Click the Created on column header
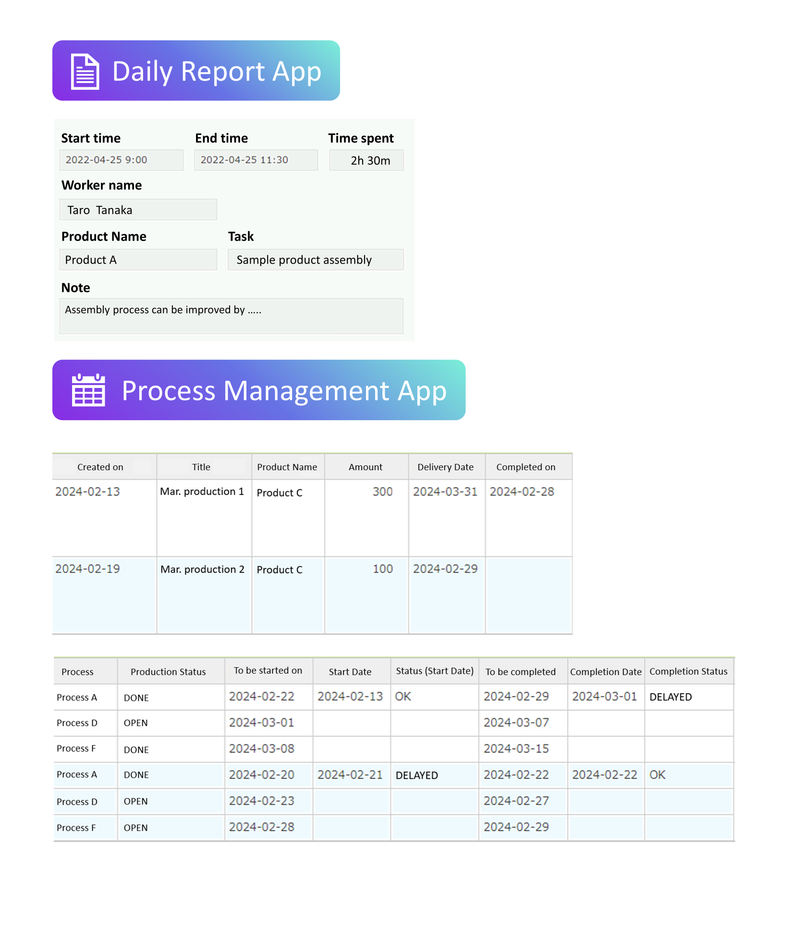800x938 pixels. [101, 467]
